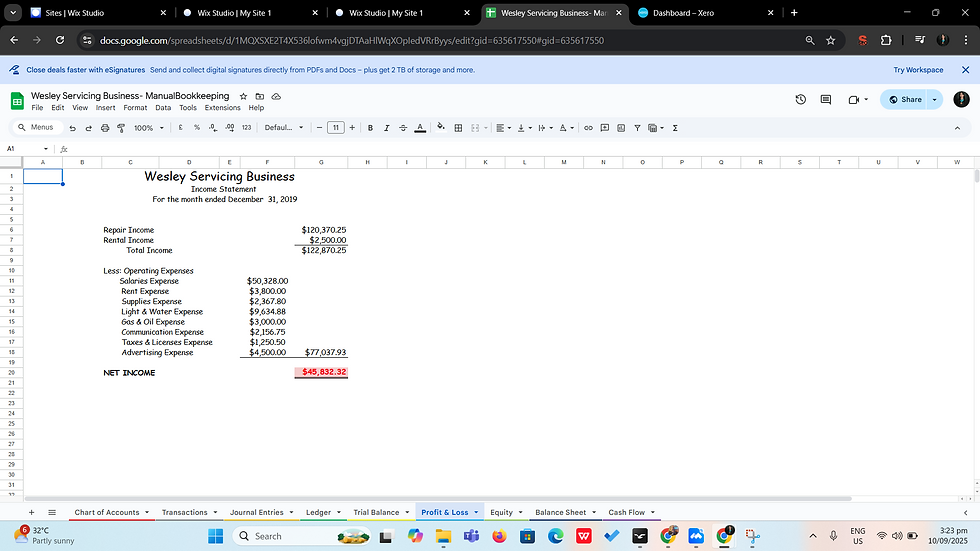Collapse the toolbar with the chevron
Screen dimensions: 980x551
(957, 127)
